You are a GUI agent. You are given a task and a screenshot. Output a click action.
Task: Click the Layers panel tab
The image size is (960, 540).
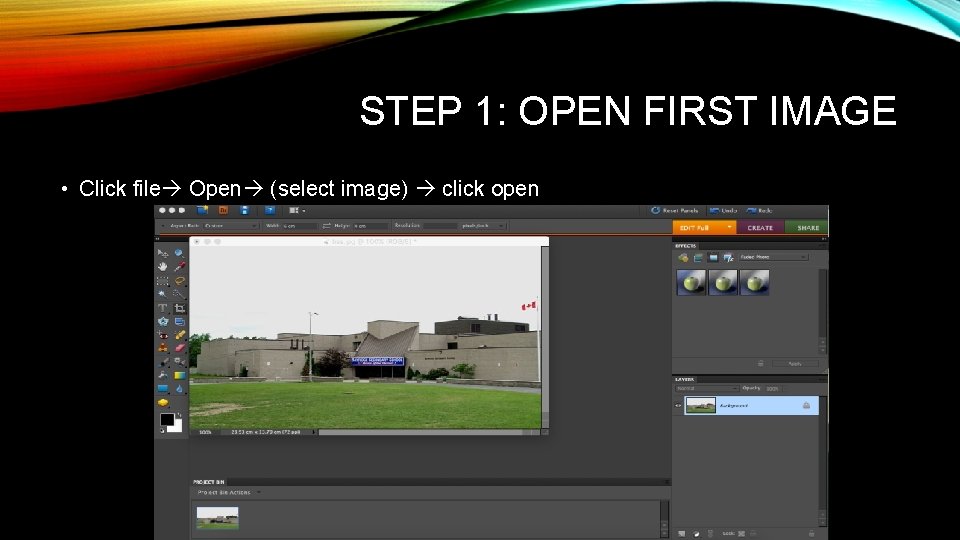(684, 380)
